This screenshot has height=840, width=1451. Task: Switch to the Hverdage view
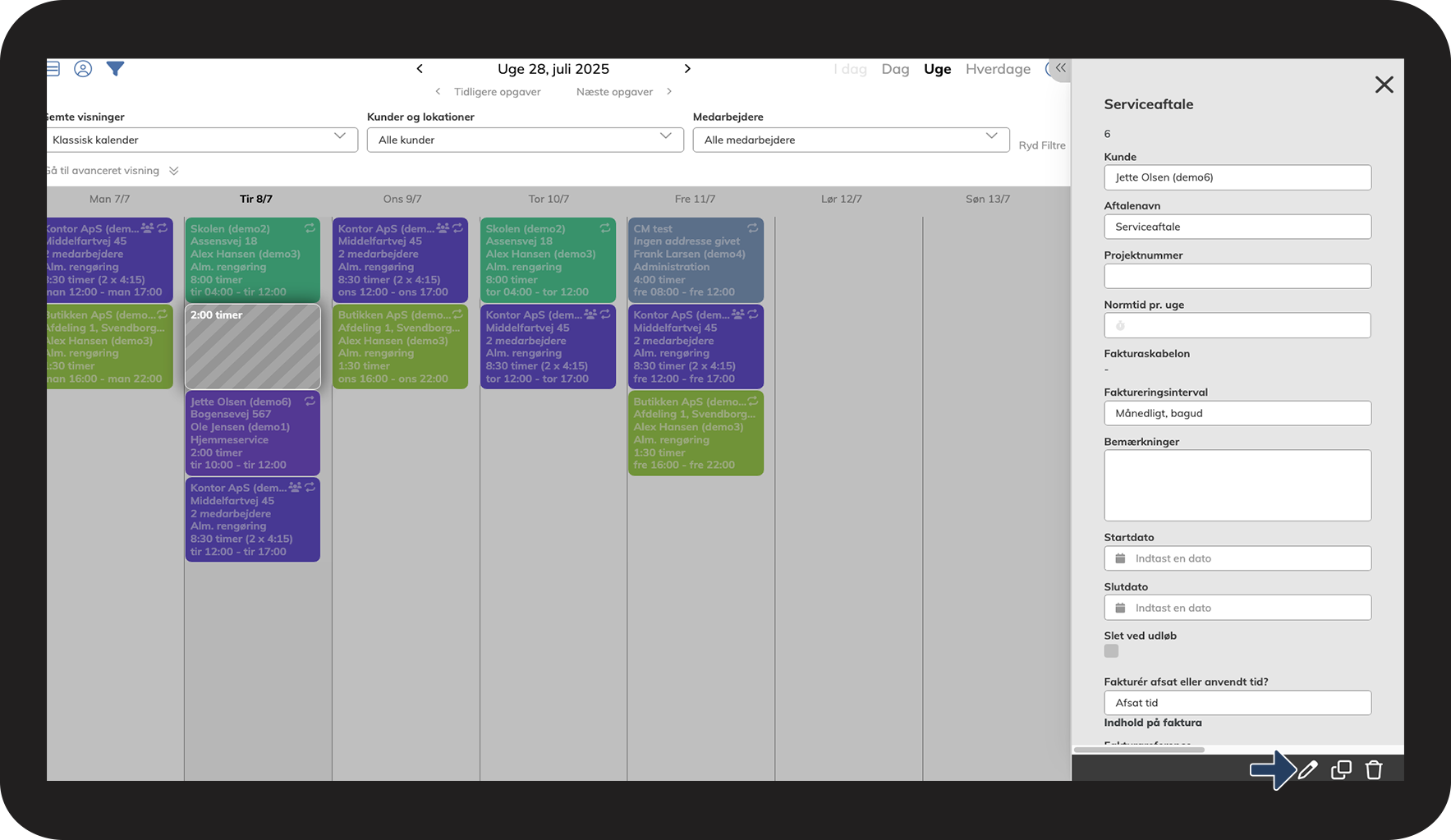pos(998,69)
